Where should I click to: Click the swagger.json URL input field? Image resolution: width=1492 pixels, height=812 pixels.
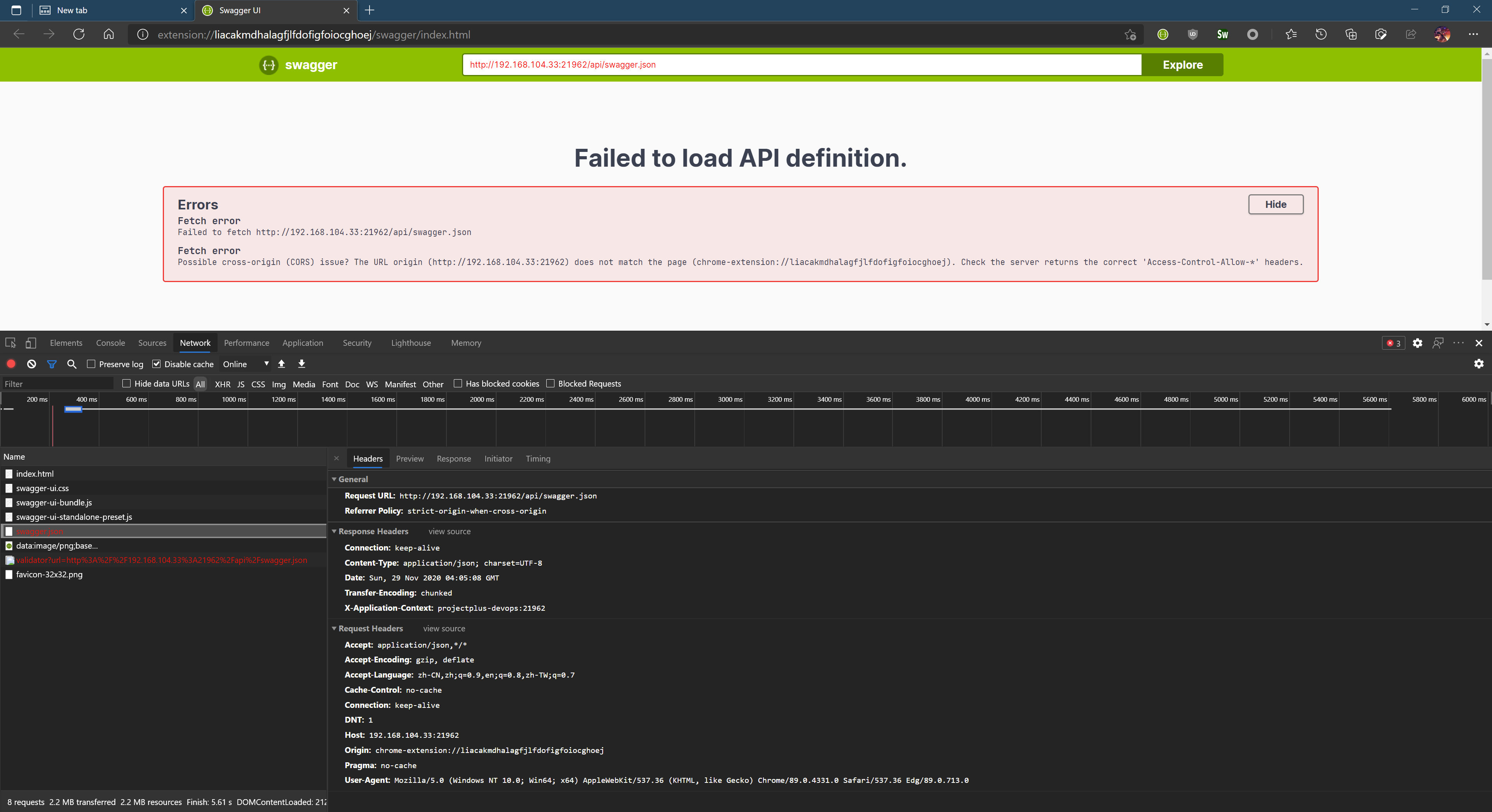coord(801,65)
